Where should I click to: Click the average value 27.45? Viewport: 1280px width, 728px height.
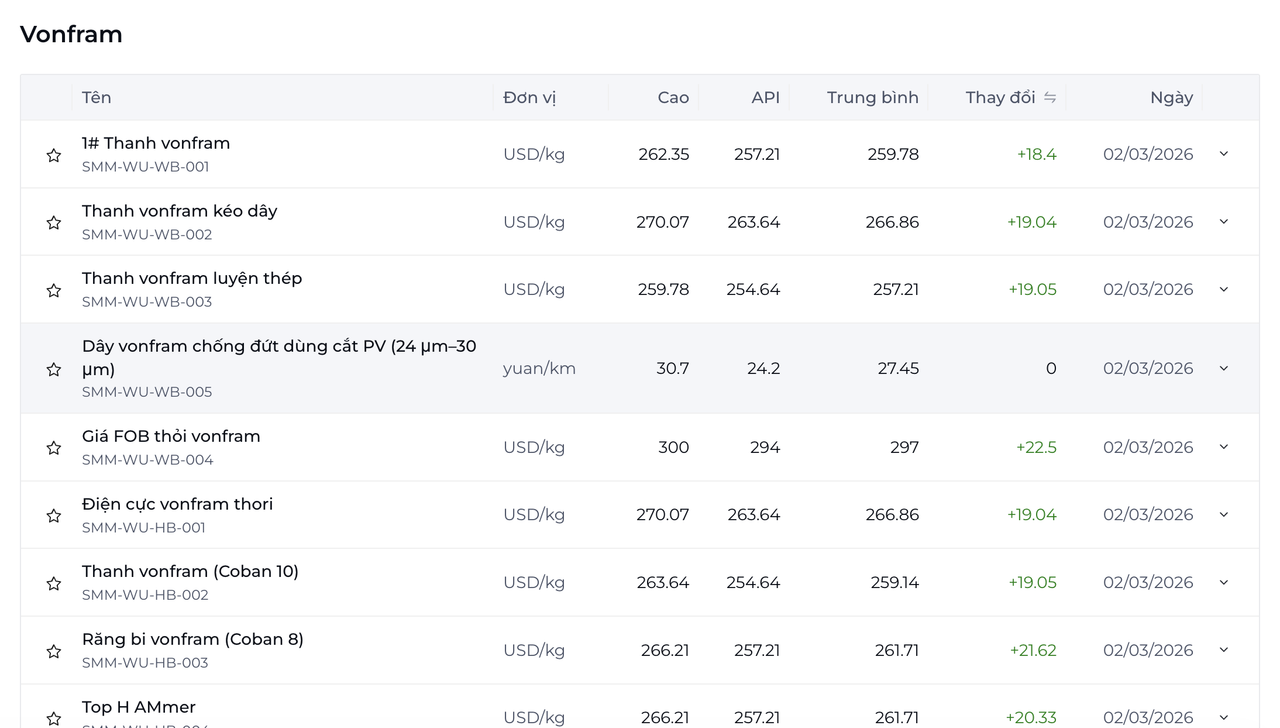pos(898,368)
